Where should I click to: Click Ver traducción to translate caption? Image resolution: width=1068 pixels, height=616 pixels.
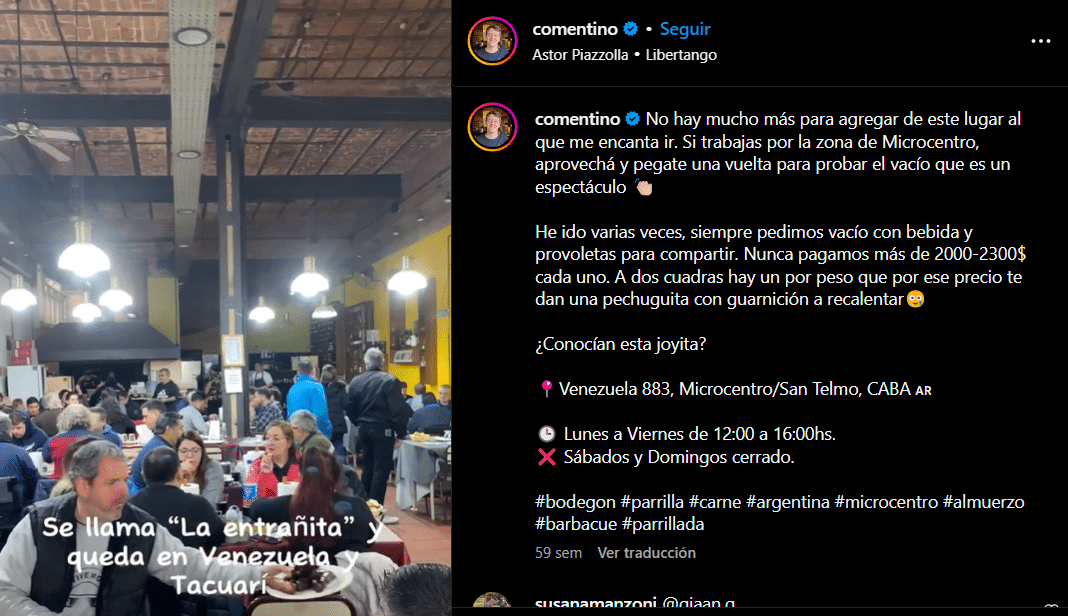[646, 553]
